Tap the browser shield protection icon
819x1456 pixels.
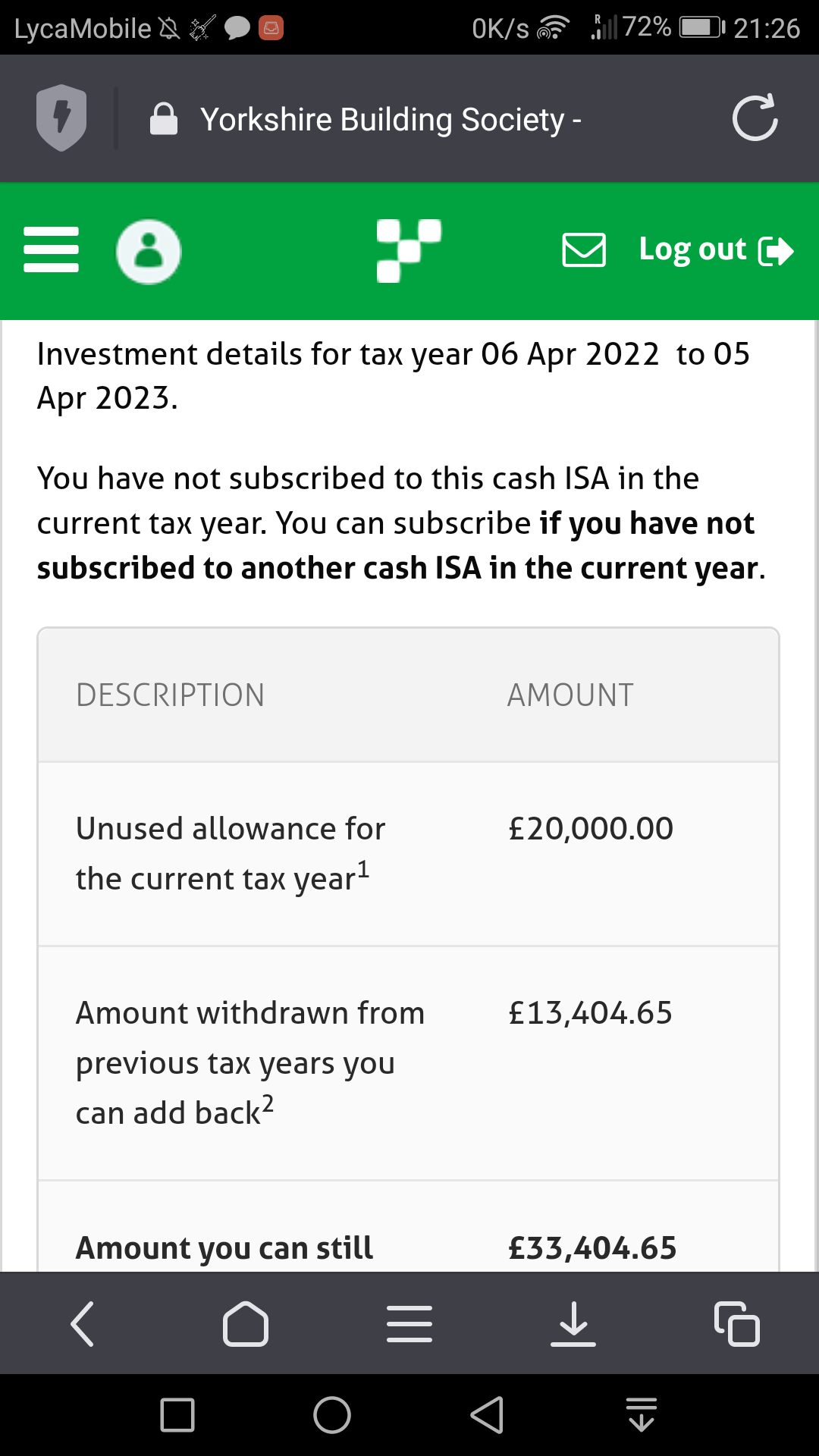point(61,118)
